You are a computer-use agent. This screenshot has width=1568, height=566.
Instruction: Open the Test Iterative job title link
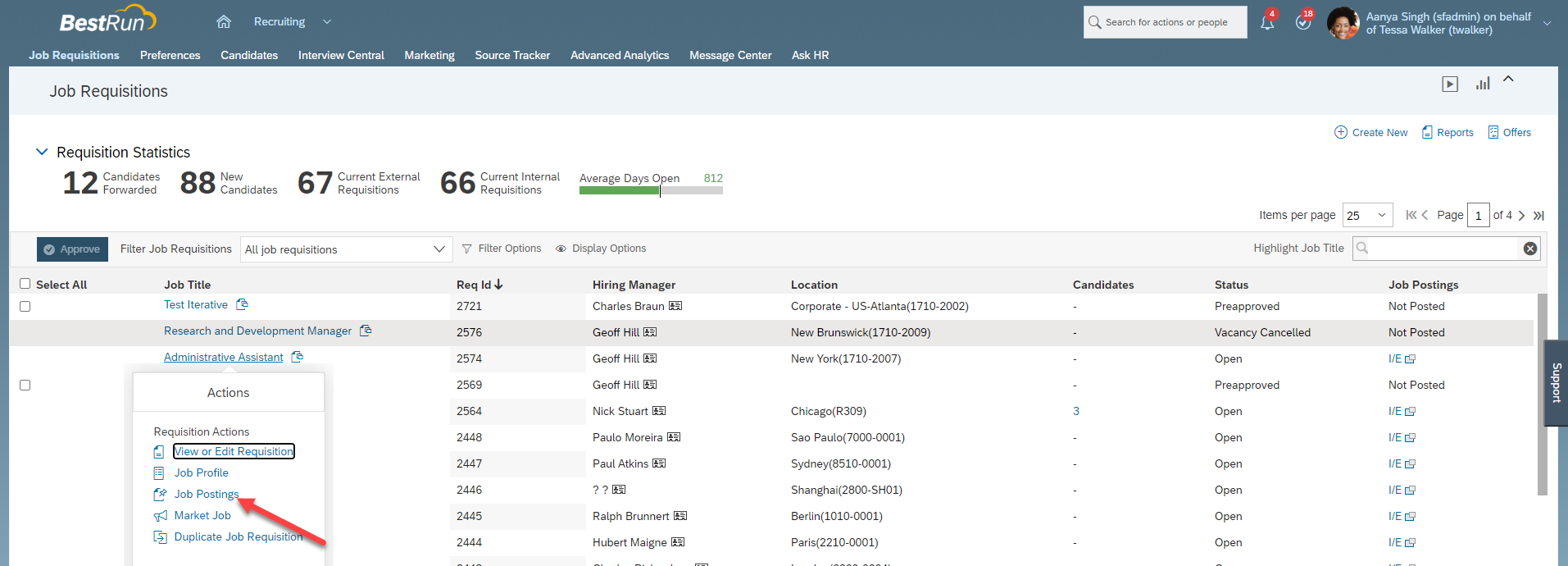(196, 304)
